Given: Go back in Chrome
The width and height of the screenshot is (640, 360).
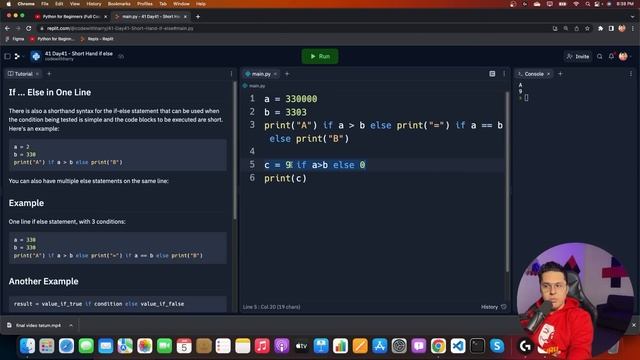Looking at the screenshot, I should click(7, 28).
